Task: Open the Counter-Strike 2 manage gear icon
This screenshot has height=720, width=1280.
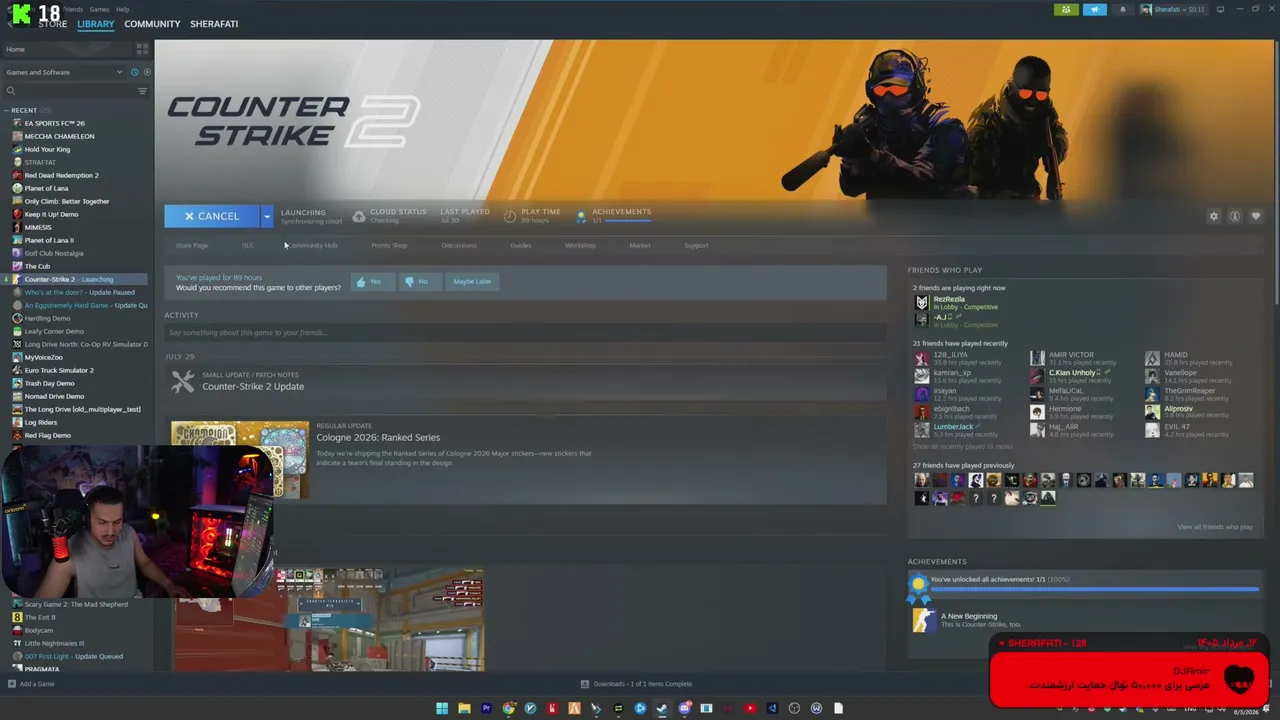Action: (1214, 216)
